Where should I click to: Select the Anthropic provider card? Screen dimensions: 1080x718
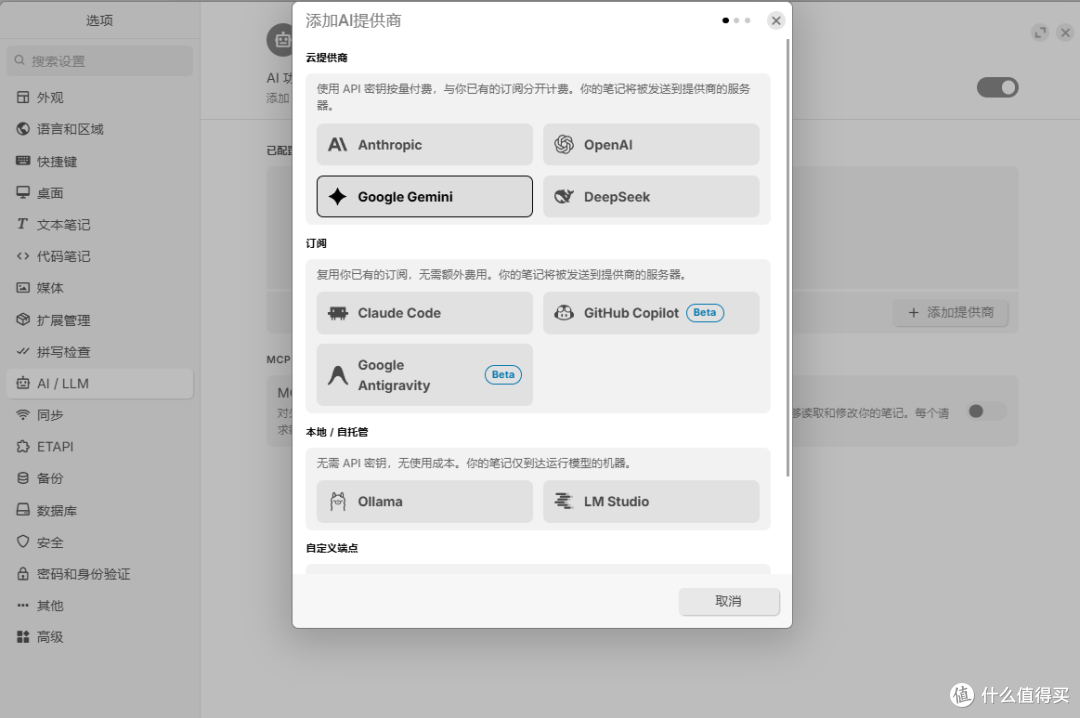pos(424,145)
